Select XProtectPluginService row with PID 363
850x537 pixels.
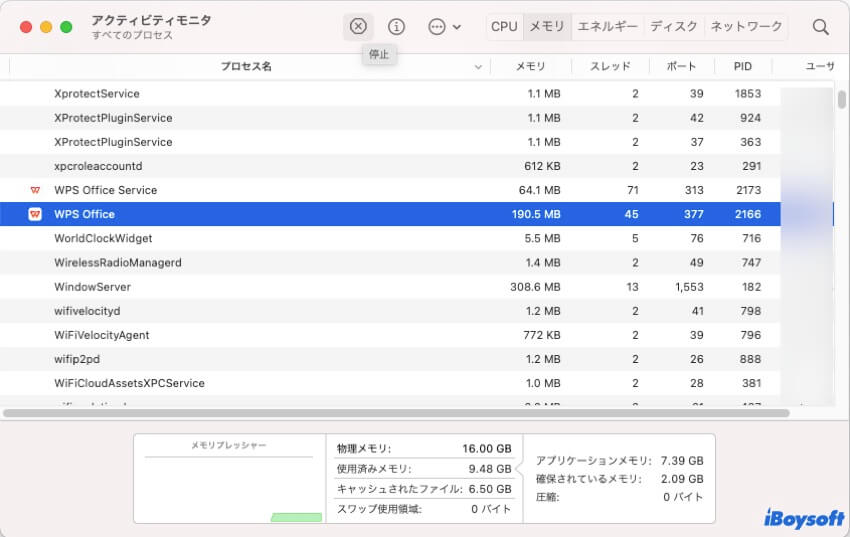390,142
